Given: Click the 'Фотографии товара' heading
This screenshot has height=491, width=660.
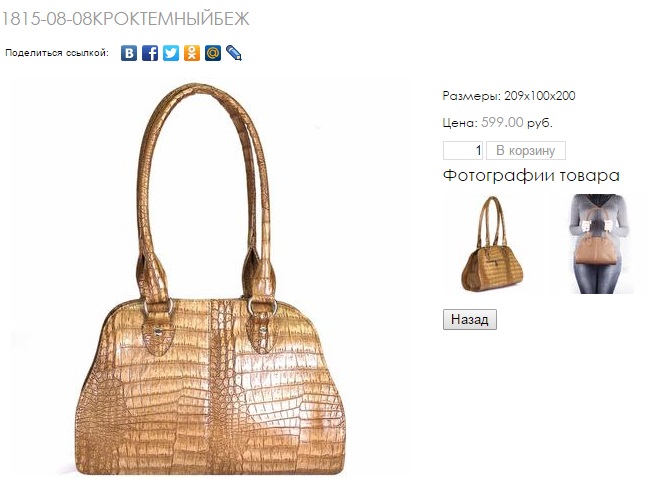Looking at the screenshot, I should click(x=531, y=175).
